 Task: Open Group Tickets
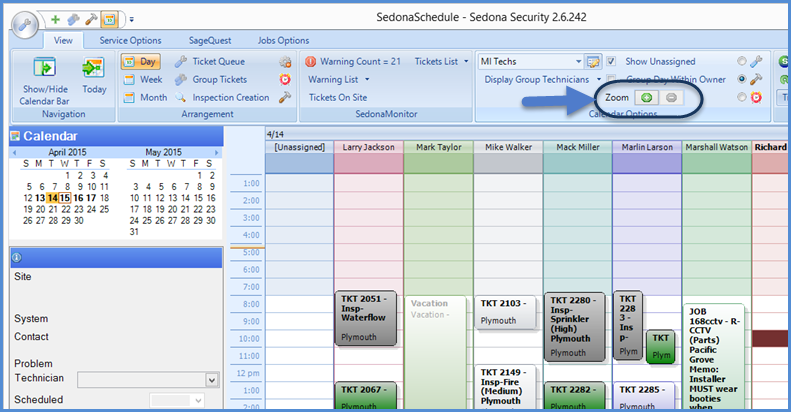pyautogui.click(x=219, y=80)
